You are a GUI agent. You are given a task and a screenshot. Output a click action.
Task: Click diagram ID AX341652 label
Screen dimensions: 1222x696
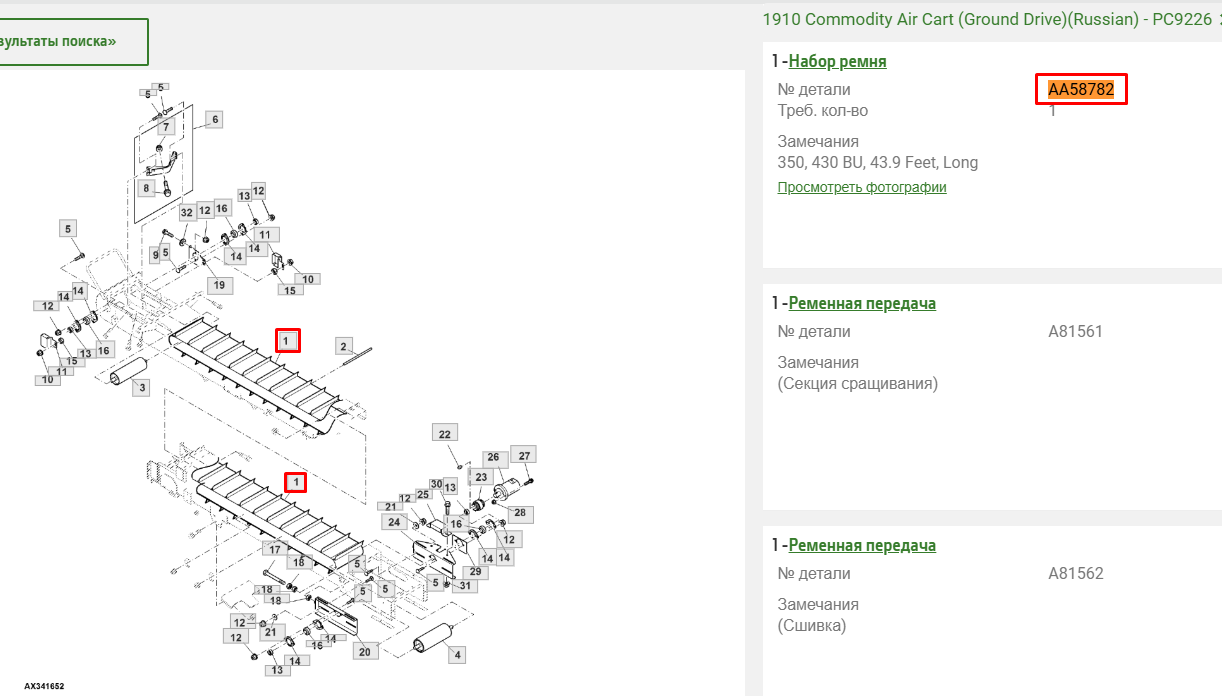click(44, 686)
